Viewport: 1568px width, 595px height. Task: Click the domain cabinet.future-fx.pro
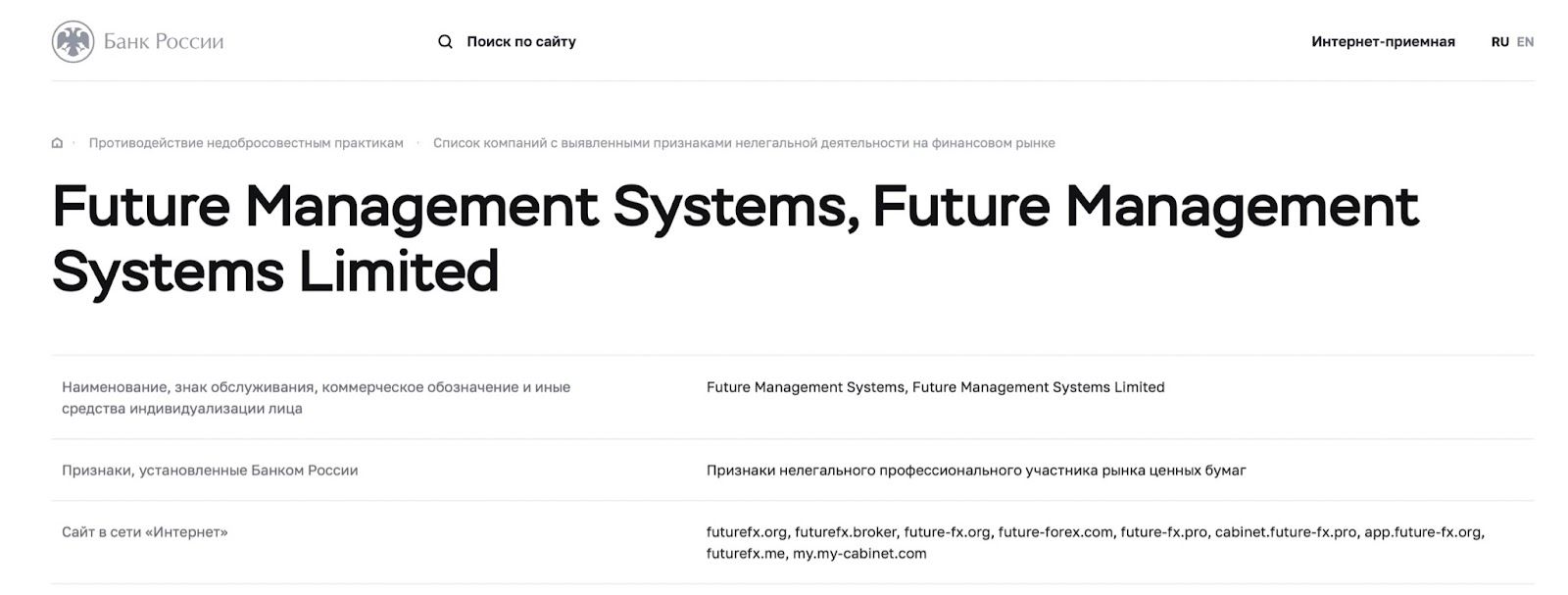[1286, 532]
